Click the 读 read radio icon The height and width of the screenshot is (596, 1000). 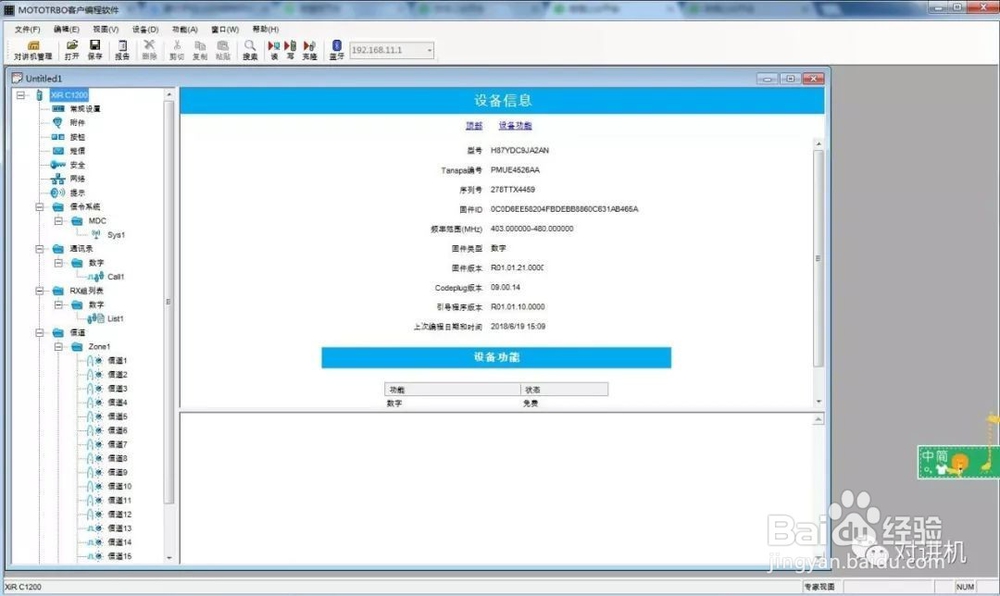[x=274, y=50]
